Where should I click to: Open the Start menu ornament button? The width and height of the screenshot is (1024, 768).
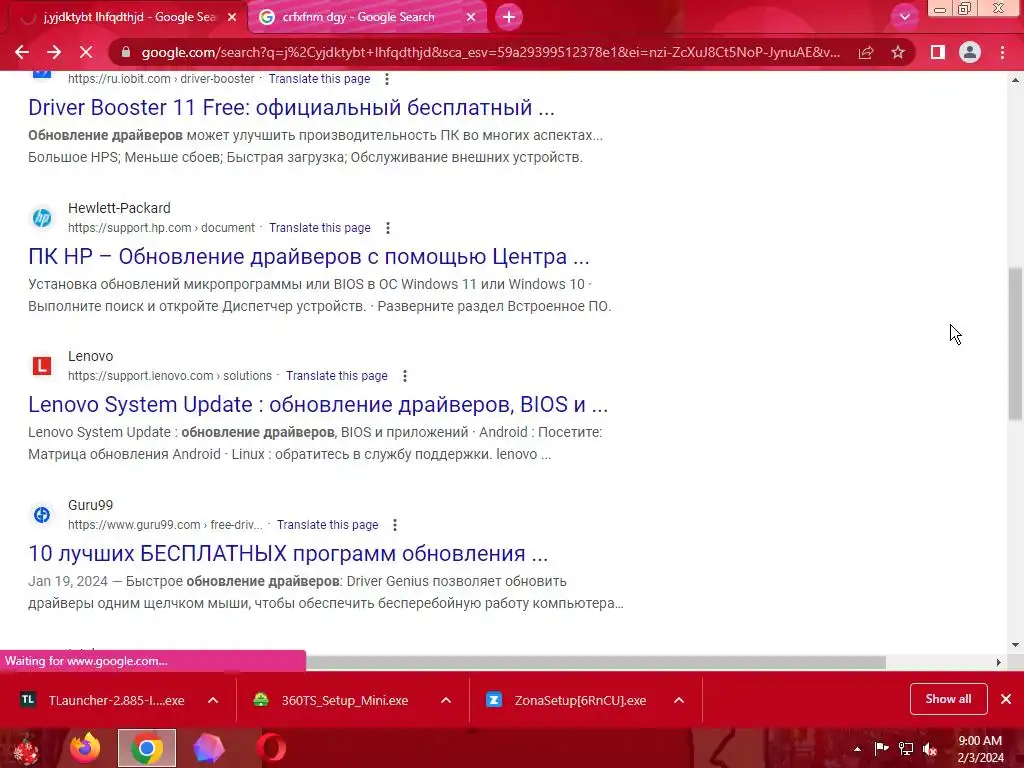pos(25,748)
